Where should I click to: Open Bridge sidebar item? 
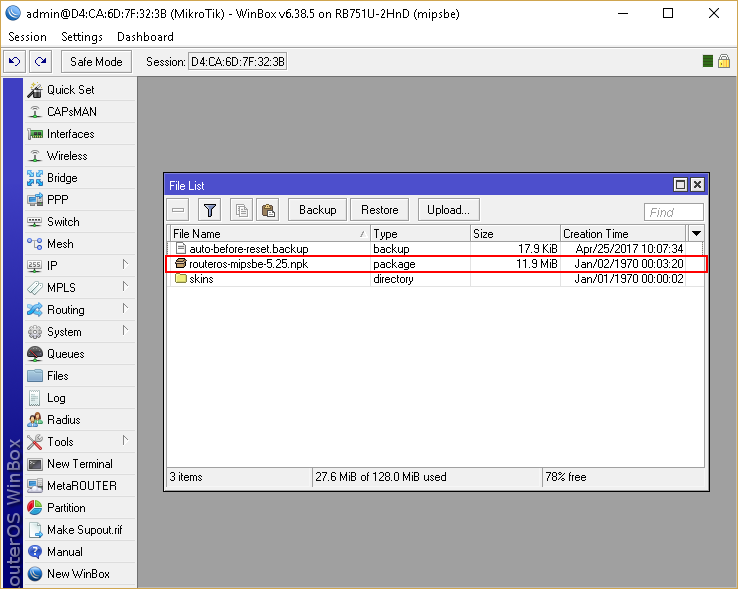80,178
